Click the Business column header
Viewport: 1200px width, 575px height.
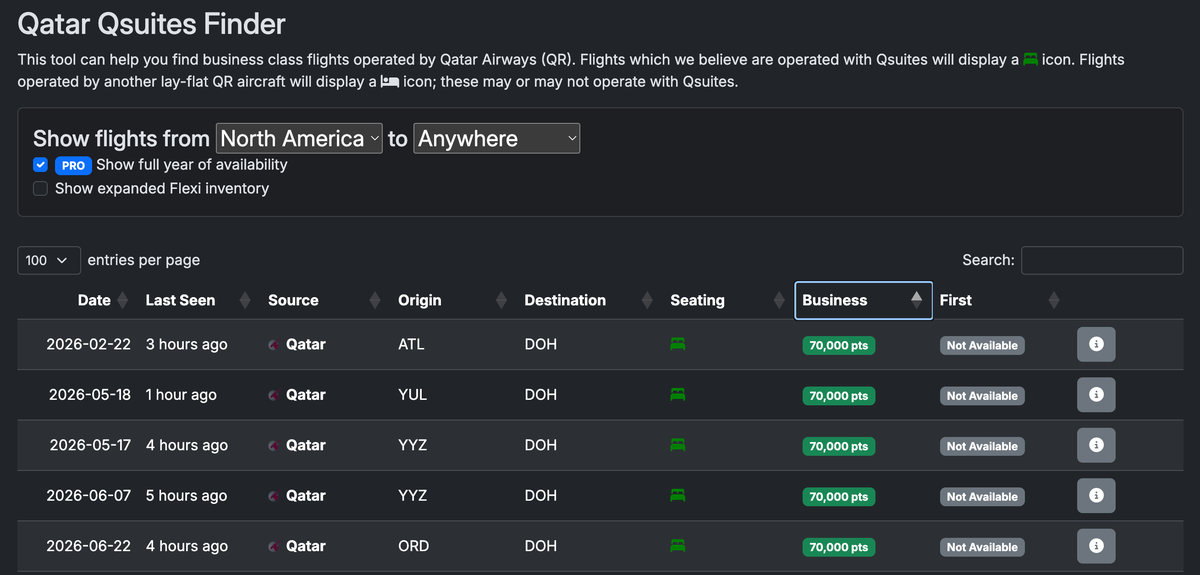point(864,300)
